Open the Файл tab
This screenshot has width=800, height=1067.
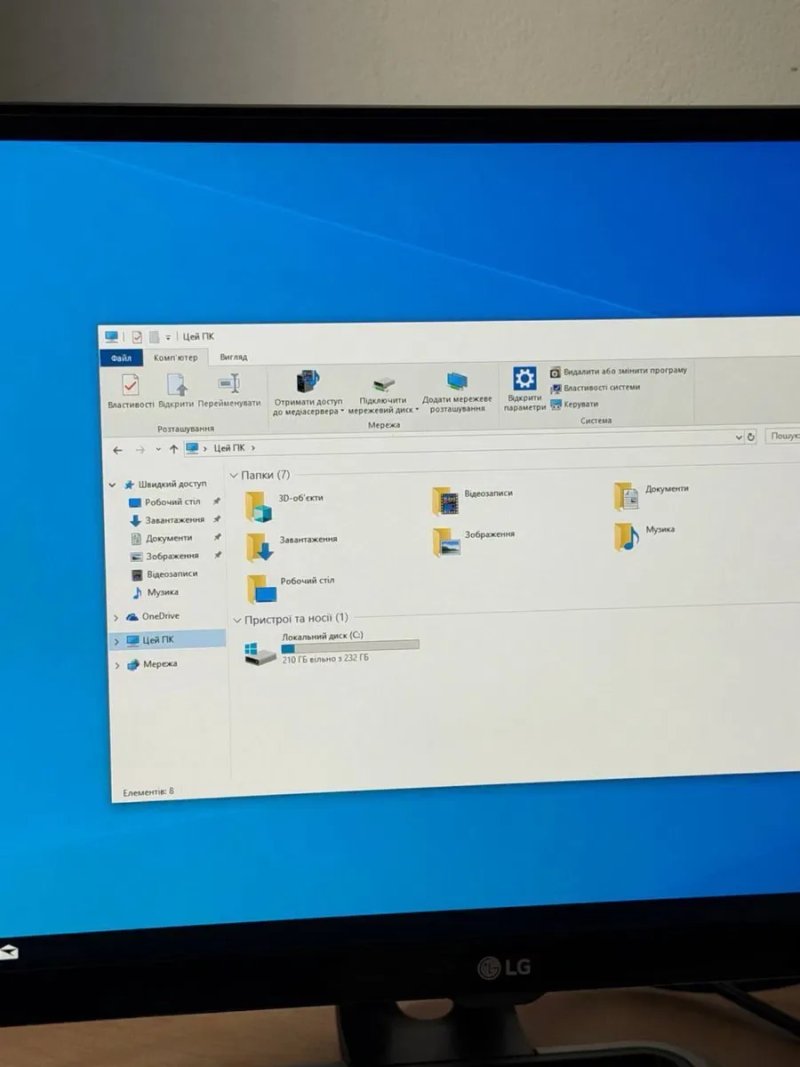pos(121,358)
